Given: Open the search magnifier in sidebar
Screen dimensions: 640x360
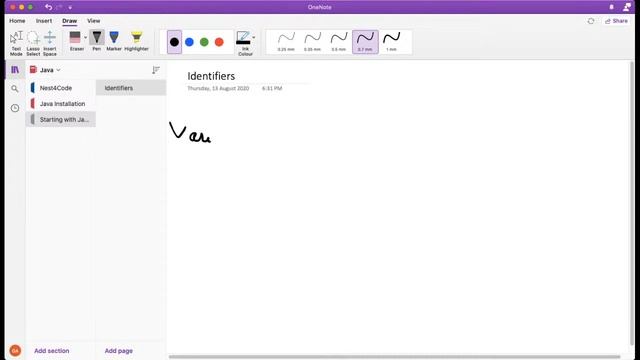Looking at the screenshot, I should point(15,89).
